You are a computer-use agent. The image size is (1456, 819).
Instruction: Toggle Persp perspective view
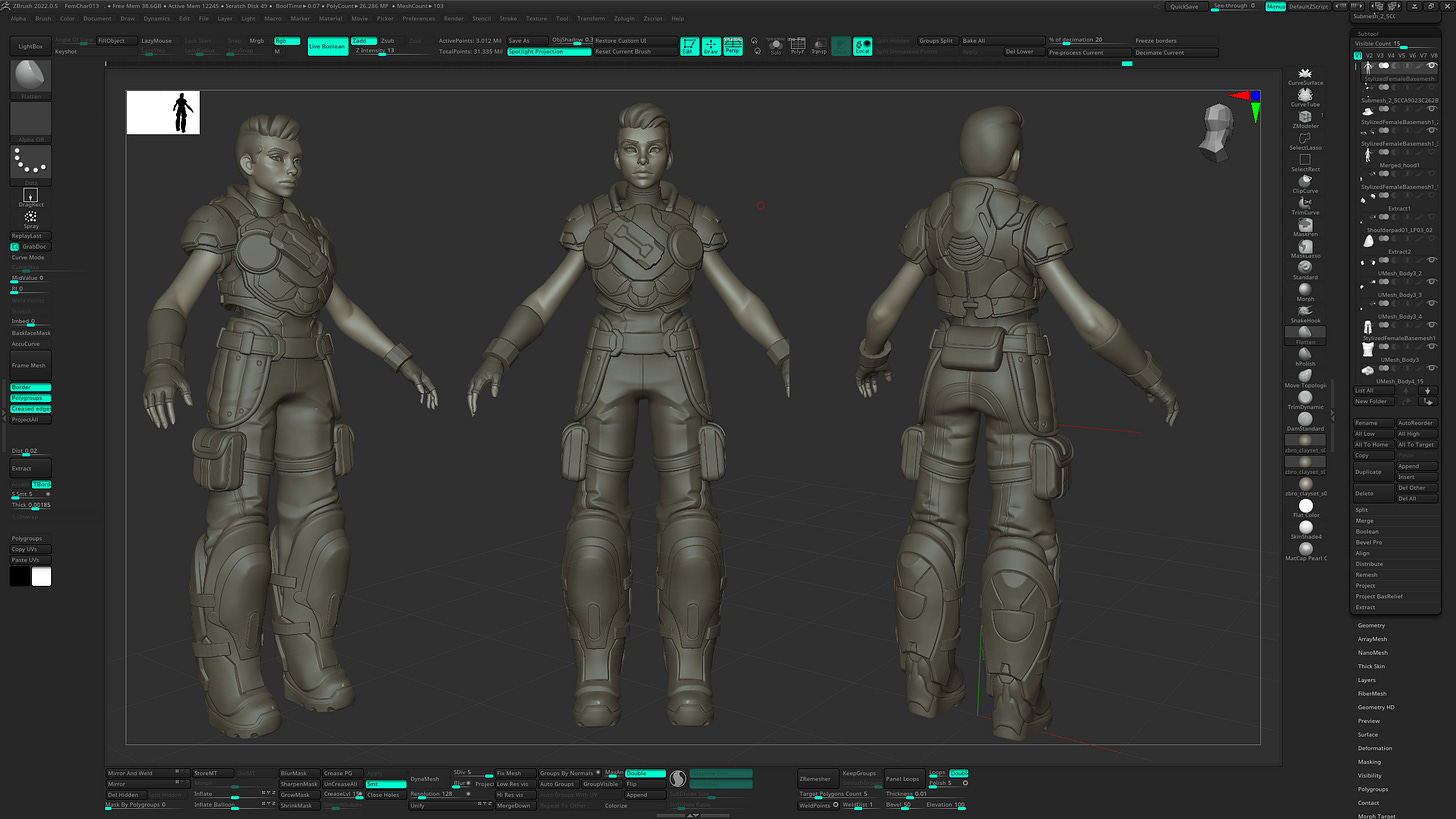732,46
